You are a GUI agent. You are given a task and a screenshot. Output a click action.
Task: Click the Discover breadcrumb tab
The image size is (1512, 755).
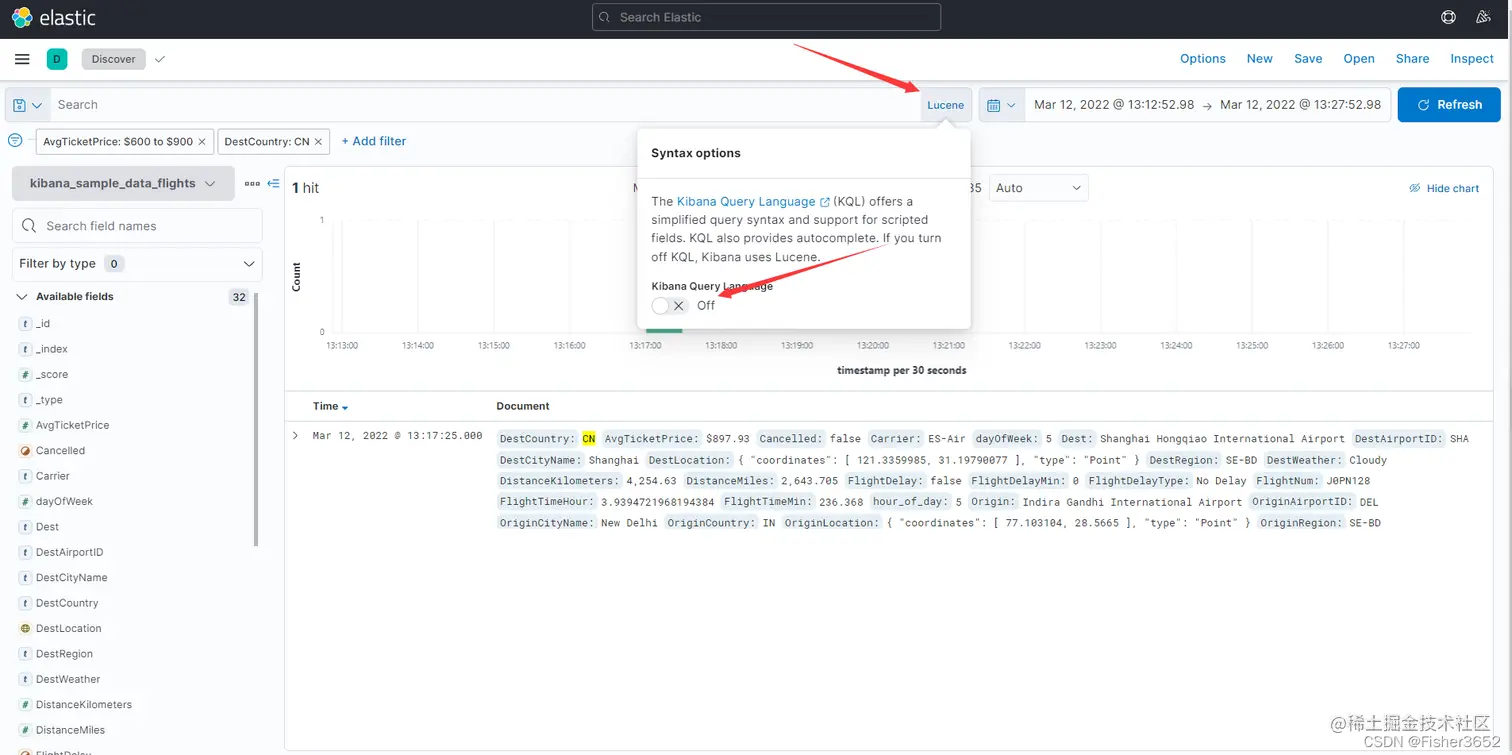click(x=114, y=59)
